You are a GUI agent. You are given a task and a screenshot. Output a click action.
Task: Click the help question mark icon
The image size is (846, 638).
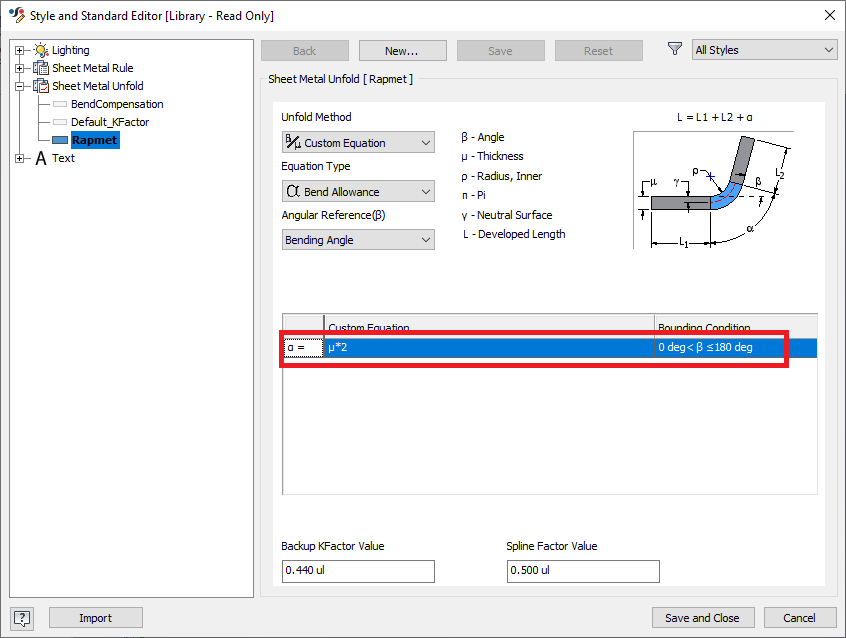coord(21,618)
